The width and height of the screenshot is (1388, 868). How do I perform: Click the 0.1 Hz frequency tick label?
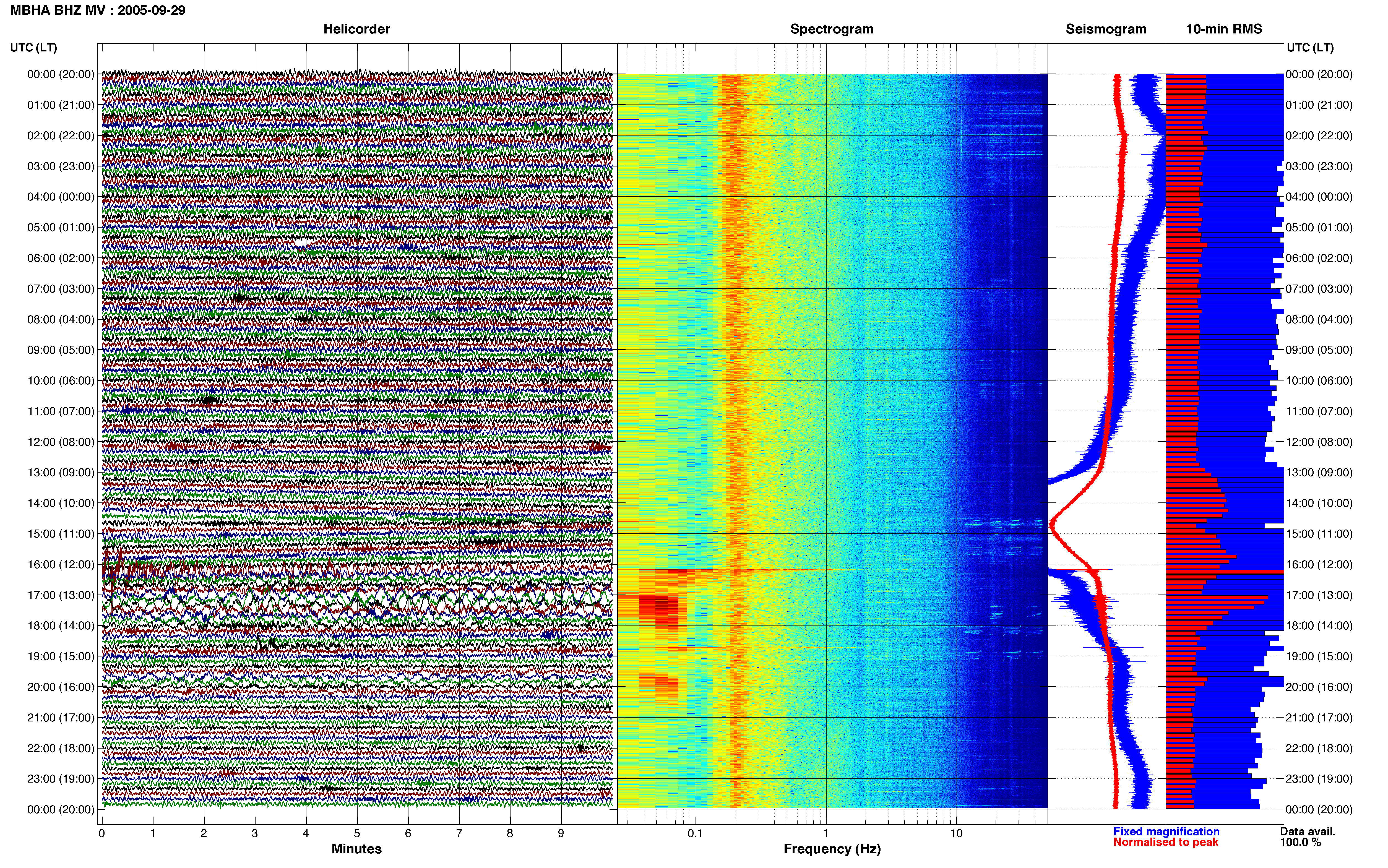pos(695,833)
